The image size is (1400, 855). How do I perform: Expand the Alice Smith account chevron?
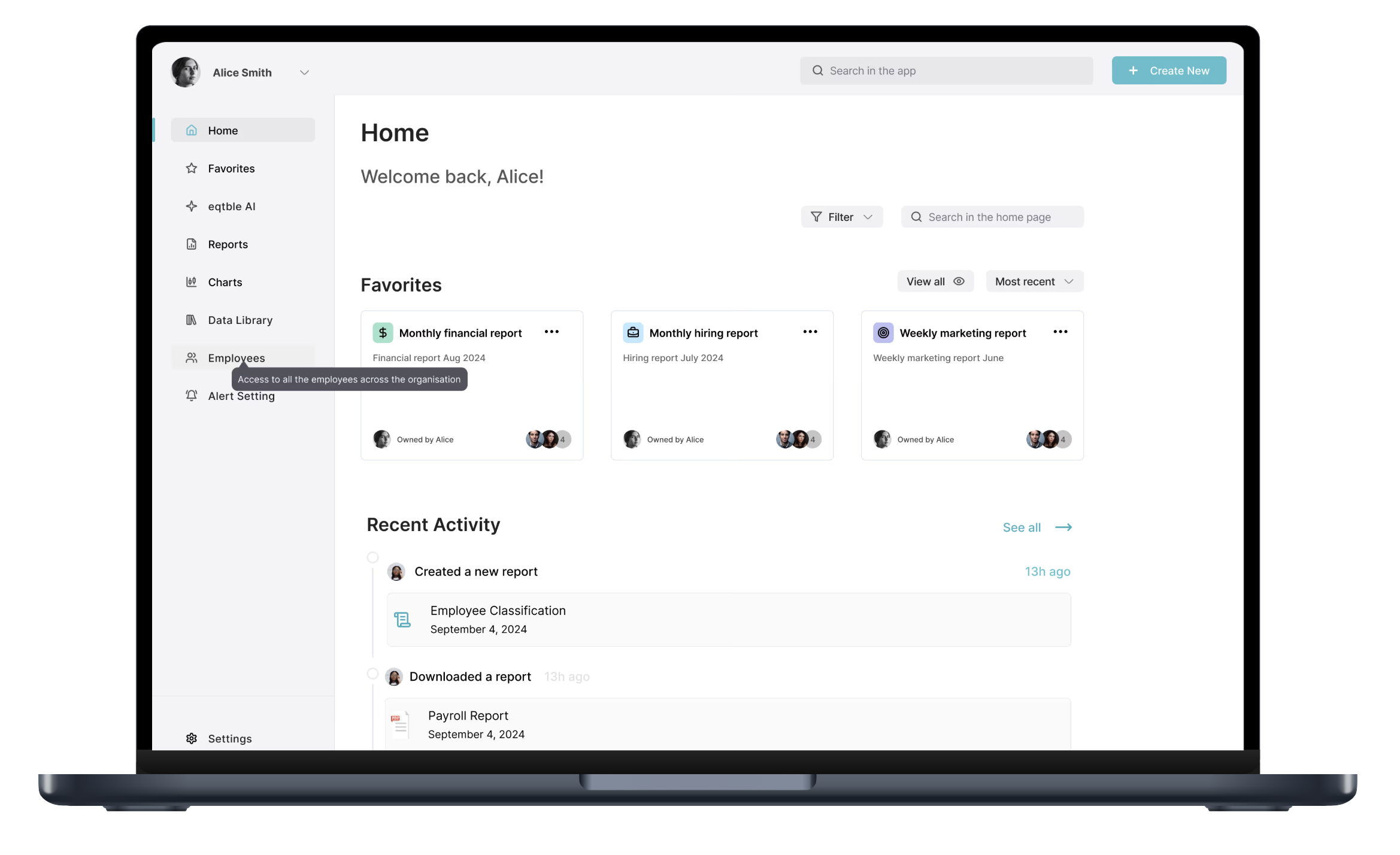(304, 72)
